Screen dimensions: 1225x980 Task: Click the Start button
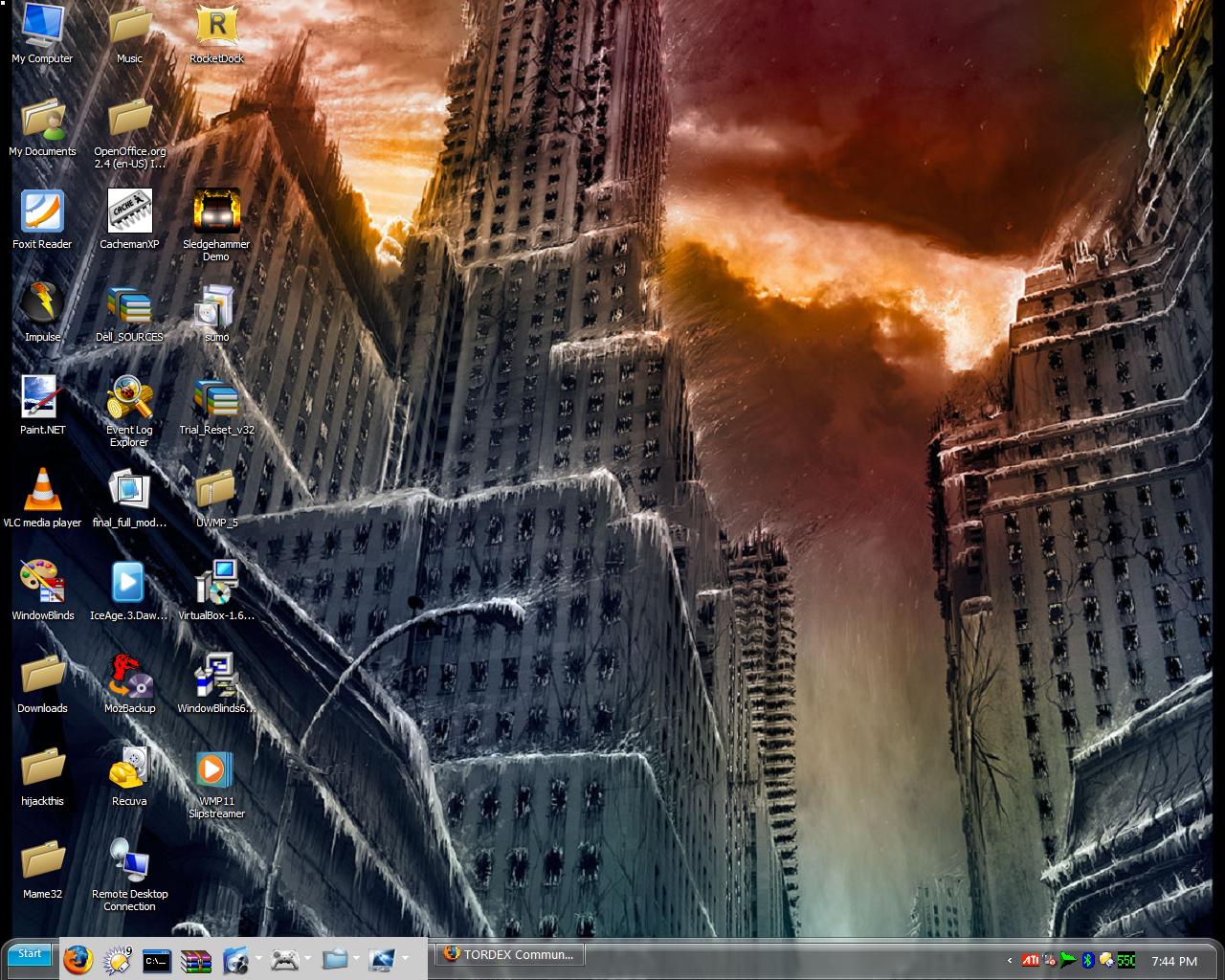click(x=30, y=954)
